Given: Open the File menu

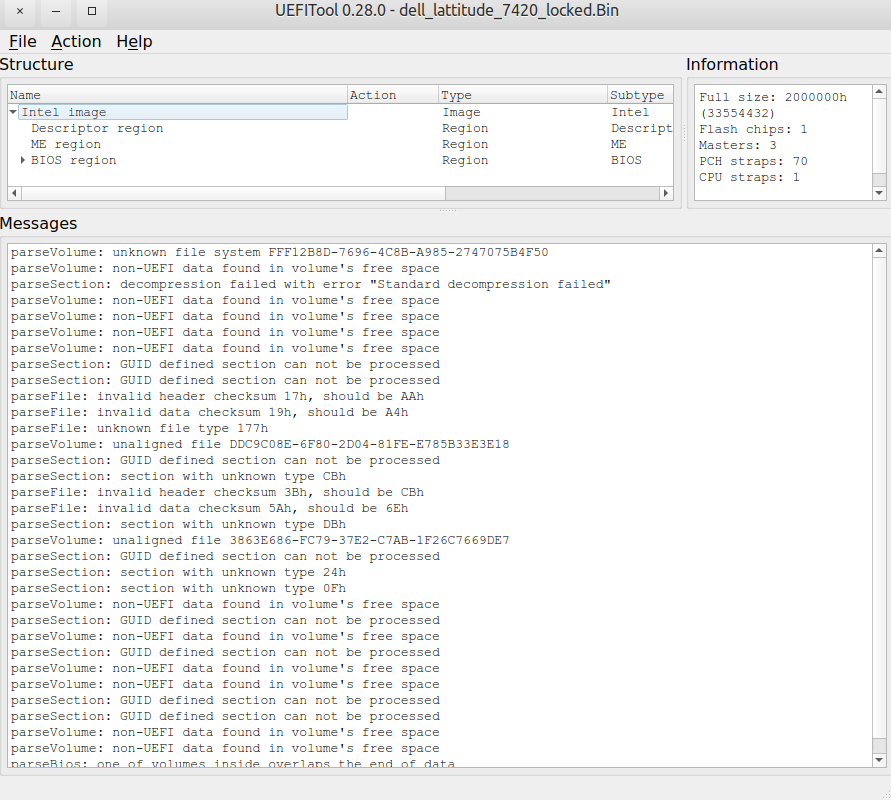Looking at the screenshot, I should [23, 41].
